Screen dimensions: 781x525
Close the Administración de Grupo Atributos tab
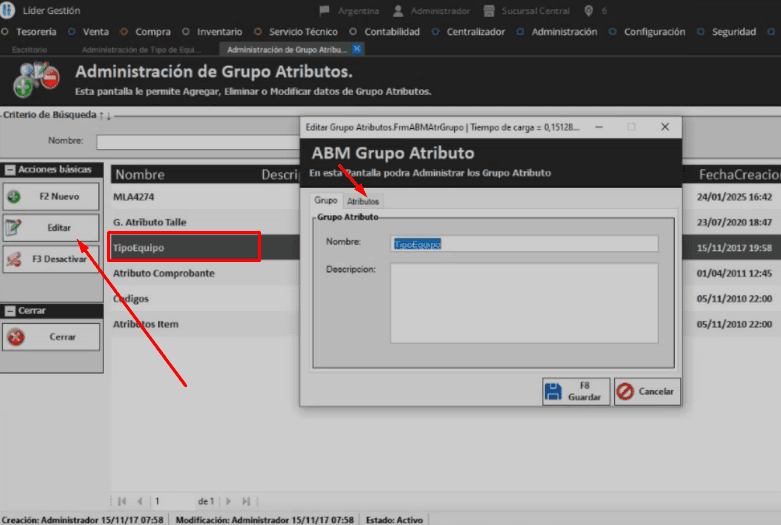pos(357,49)
